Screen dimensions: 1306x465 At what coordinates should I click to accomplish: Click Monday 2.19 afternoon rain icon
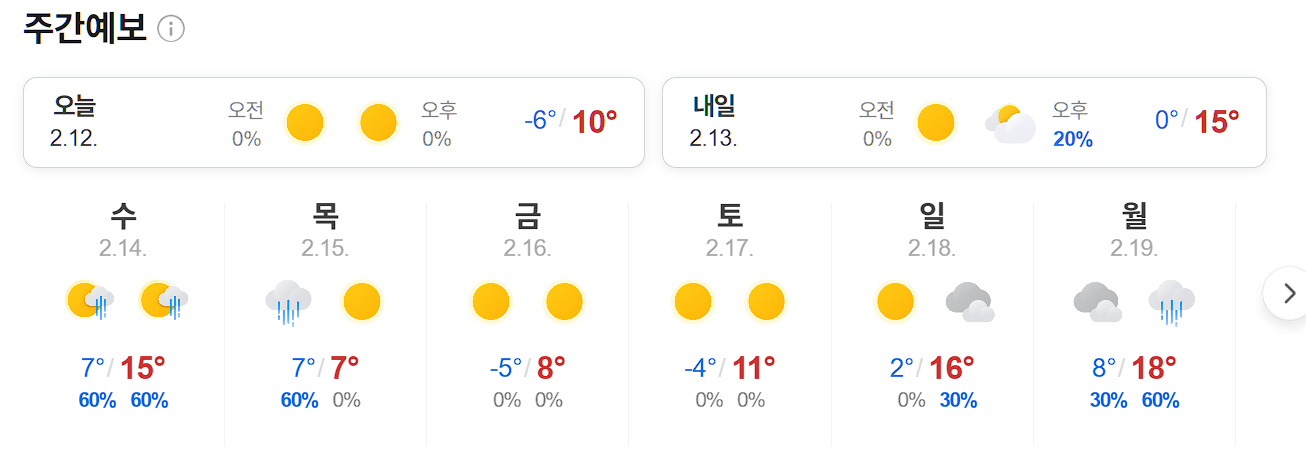tap(1171, 301)
